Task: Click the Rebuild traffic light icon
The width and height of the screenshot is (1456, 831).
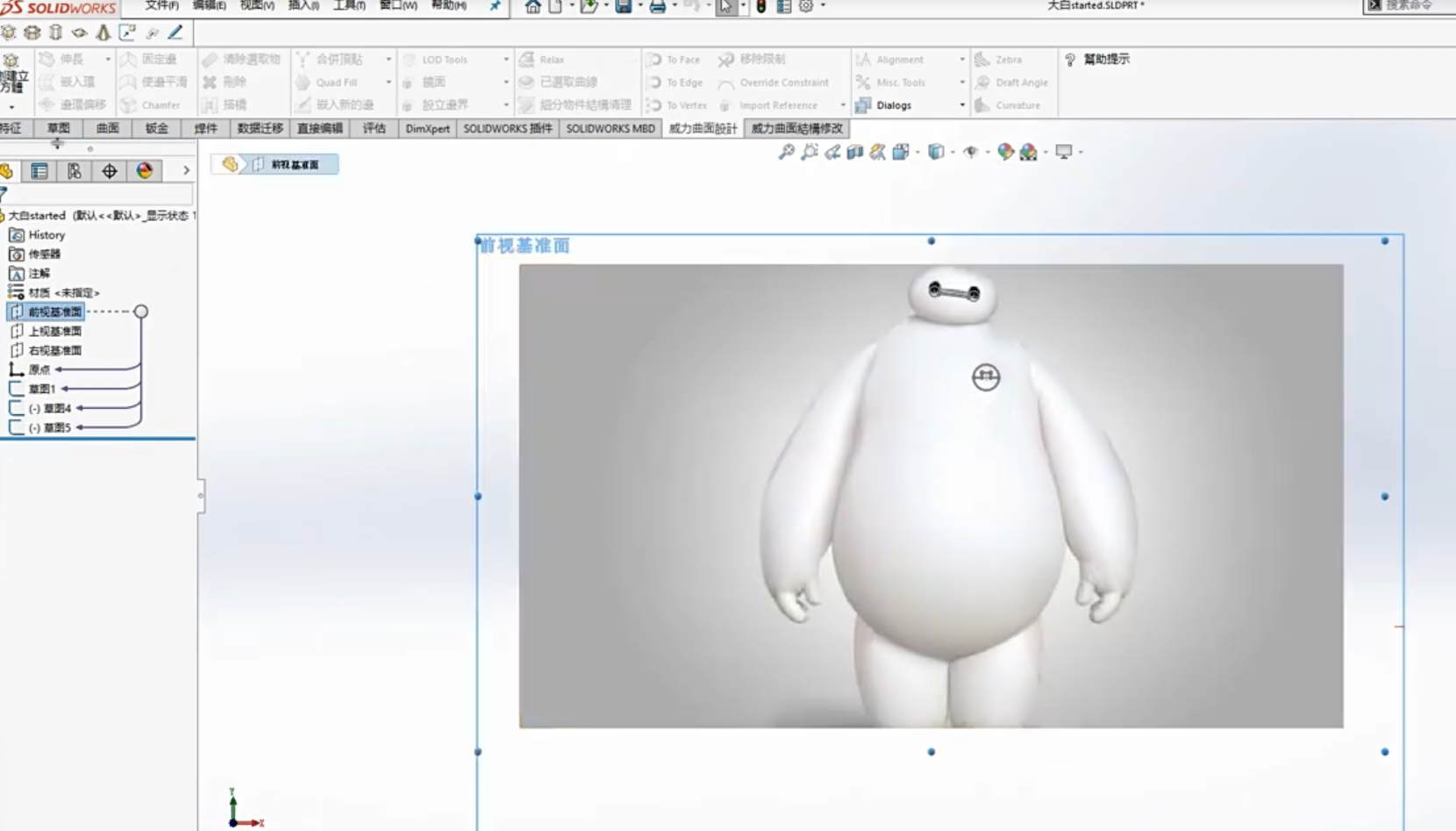Action: pyautogui.click(x=761, y=6)
